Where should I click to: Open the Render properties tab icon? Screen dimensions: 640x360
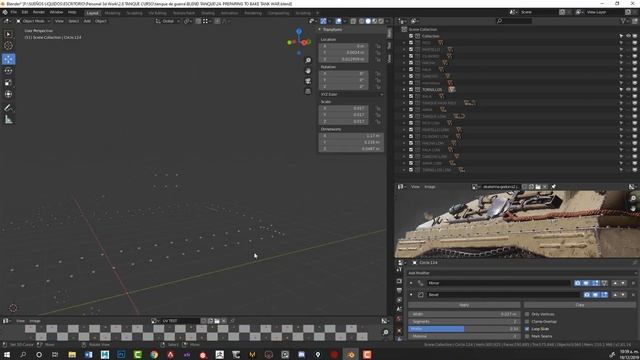pos(399,281)
